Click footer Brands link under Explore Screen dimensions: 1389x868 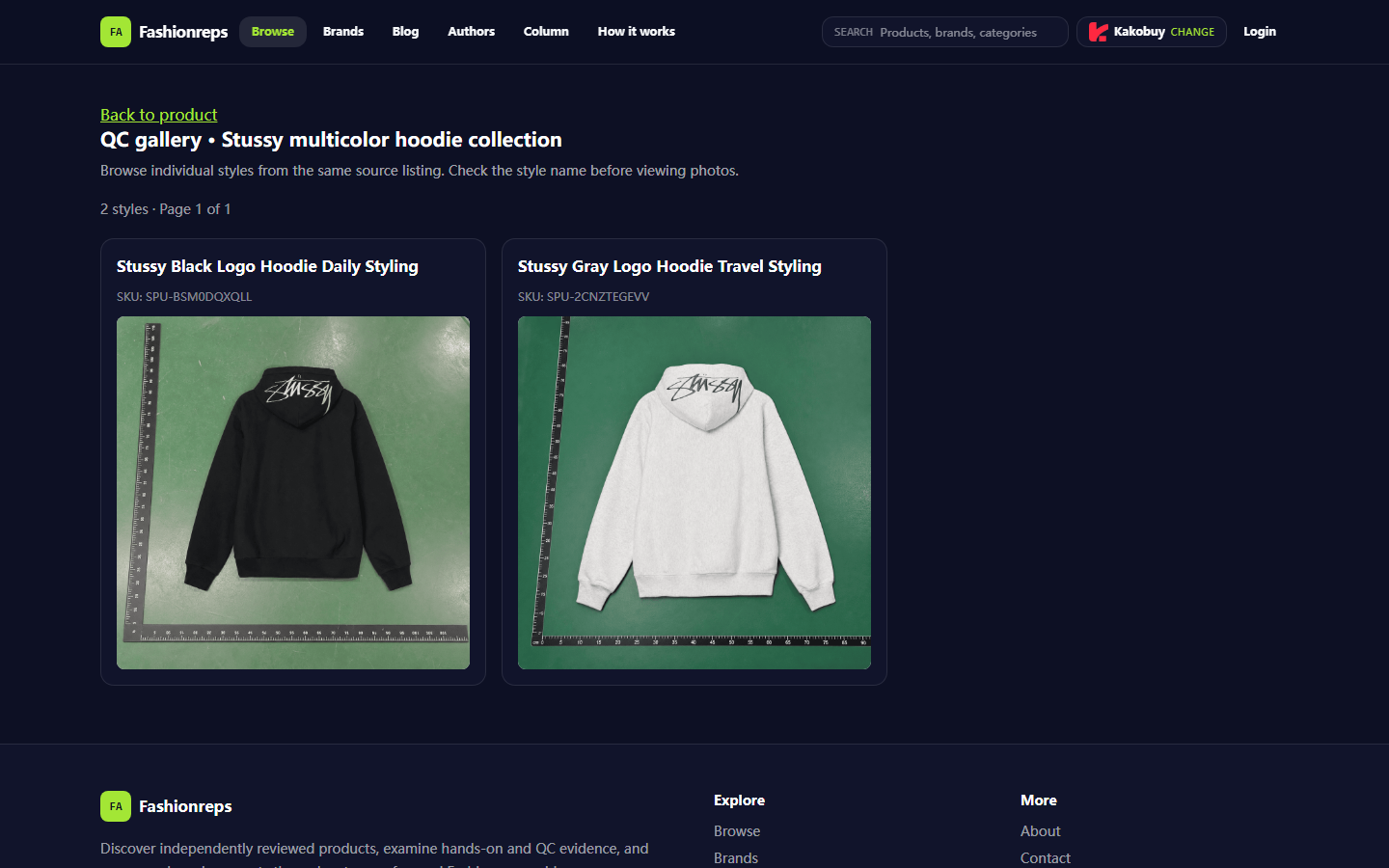pyautogui.click(x=736, y=858)
